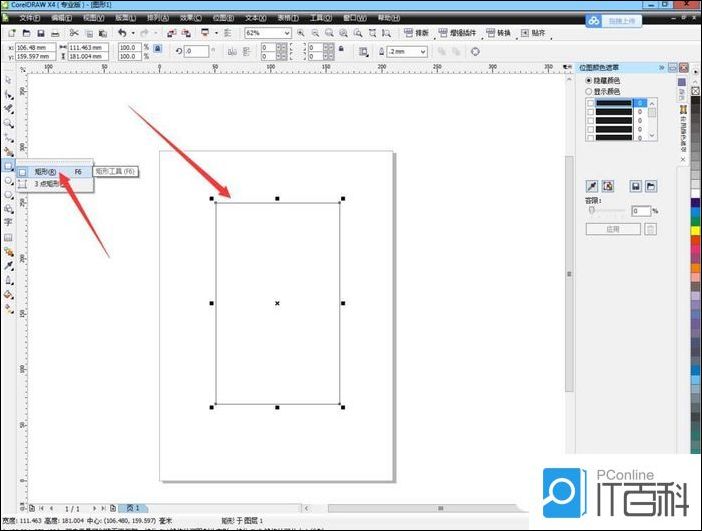Select the 显示颜色 radio button
Image resolution: width=702 pixels, height=531 pixels.
pos(589,91)
